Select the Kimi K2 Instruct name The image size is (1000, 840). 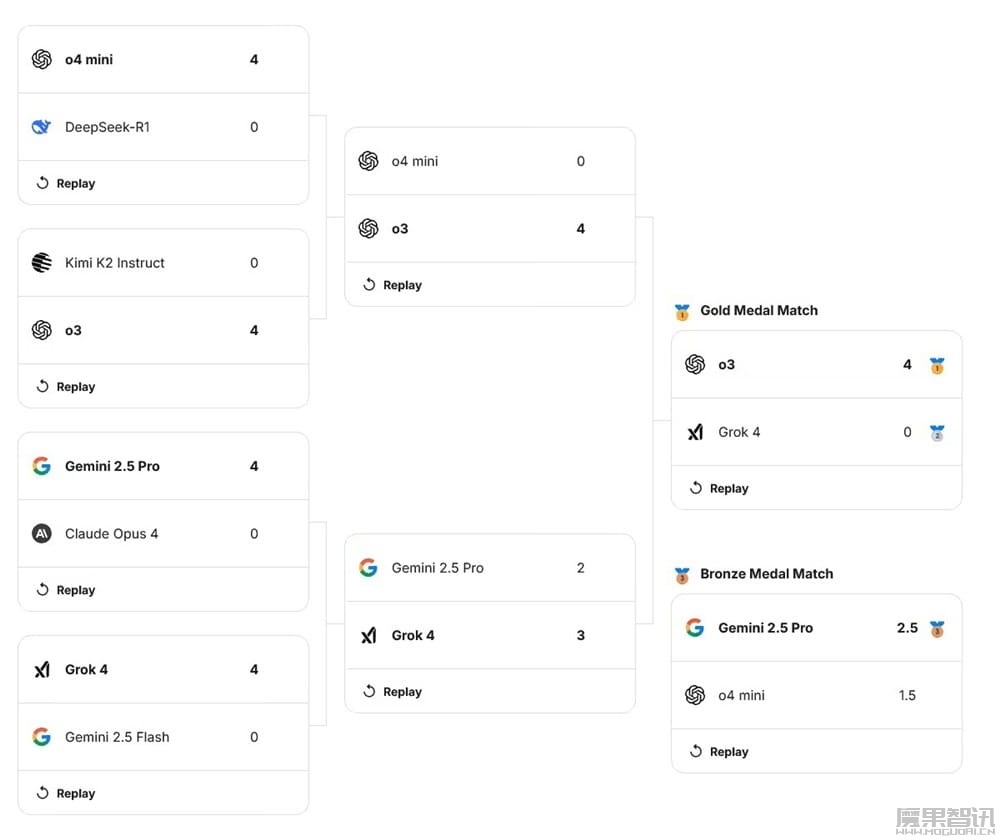coord(115,263)
